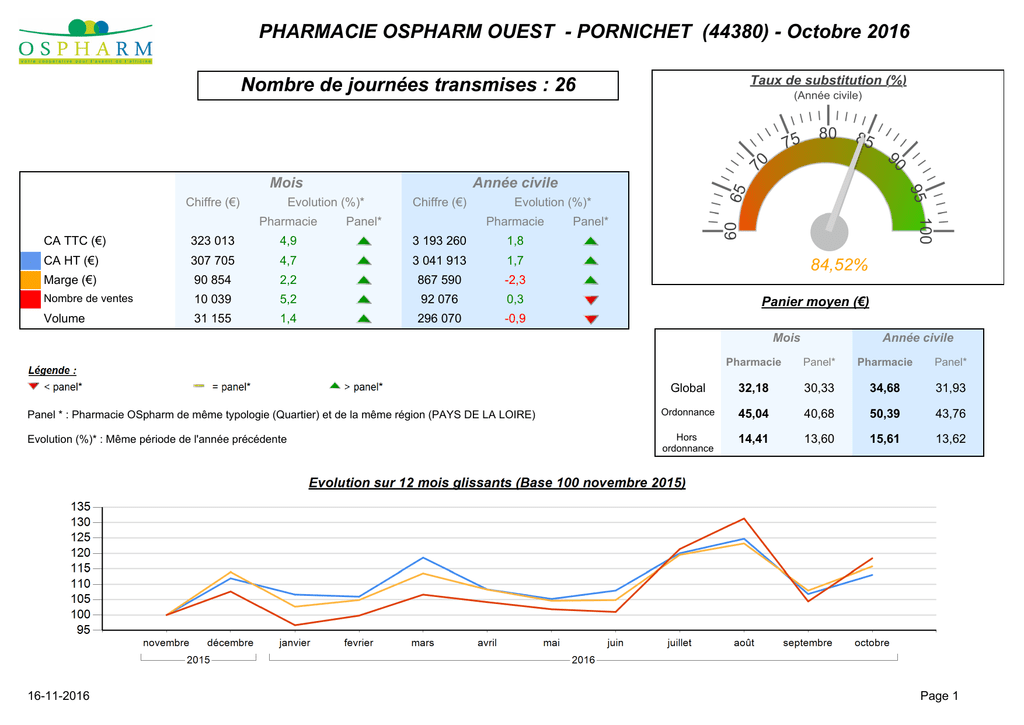
Task: Click Ordonnance monthly basket value 45,04
Action: (x=753, y=414)
